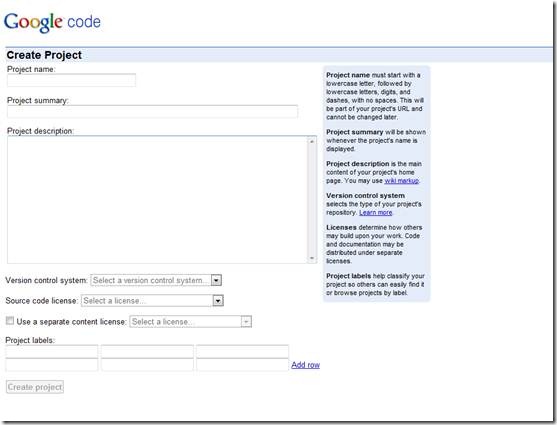
Task: Click into the Project summary field
Action: (152, 112)
